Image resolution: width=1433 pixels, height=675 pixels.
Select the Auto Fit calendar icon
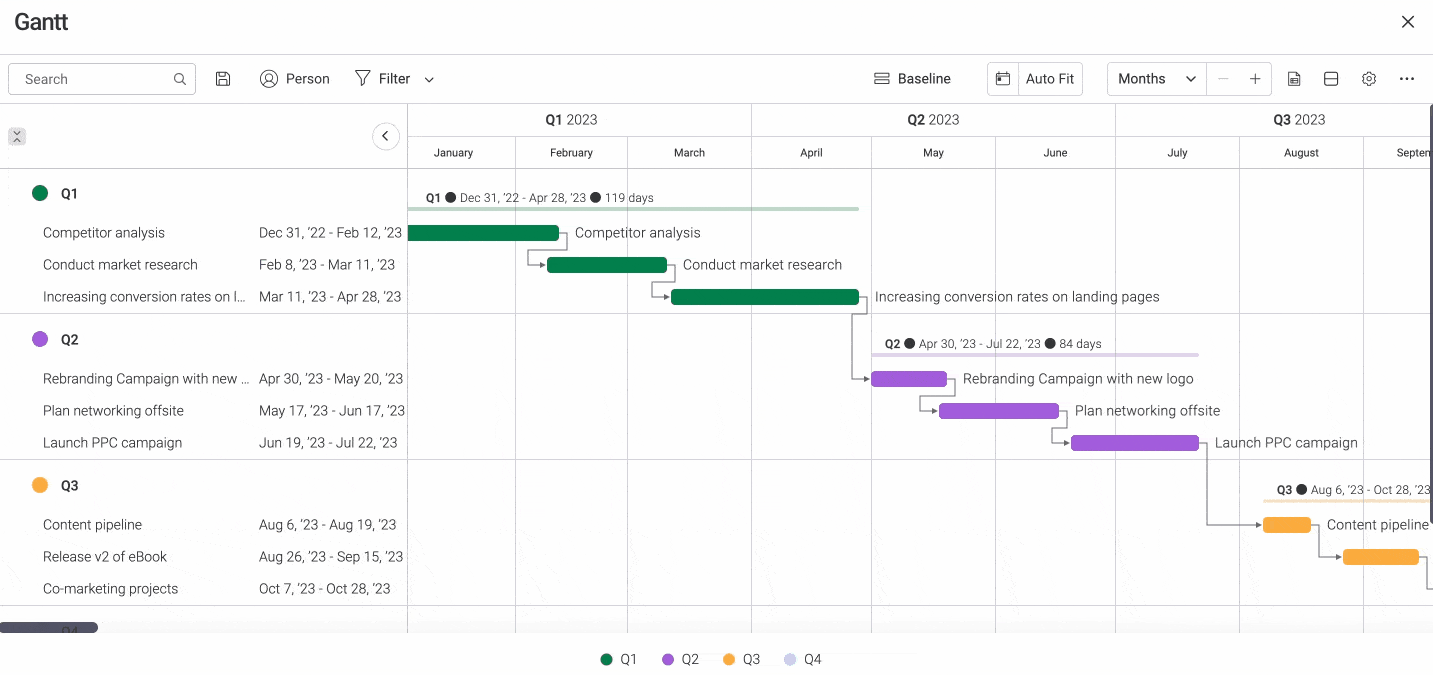tap(1003, 78)
